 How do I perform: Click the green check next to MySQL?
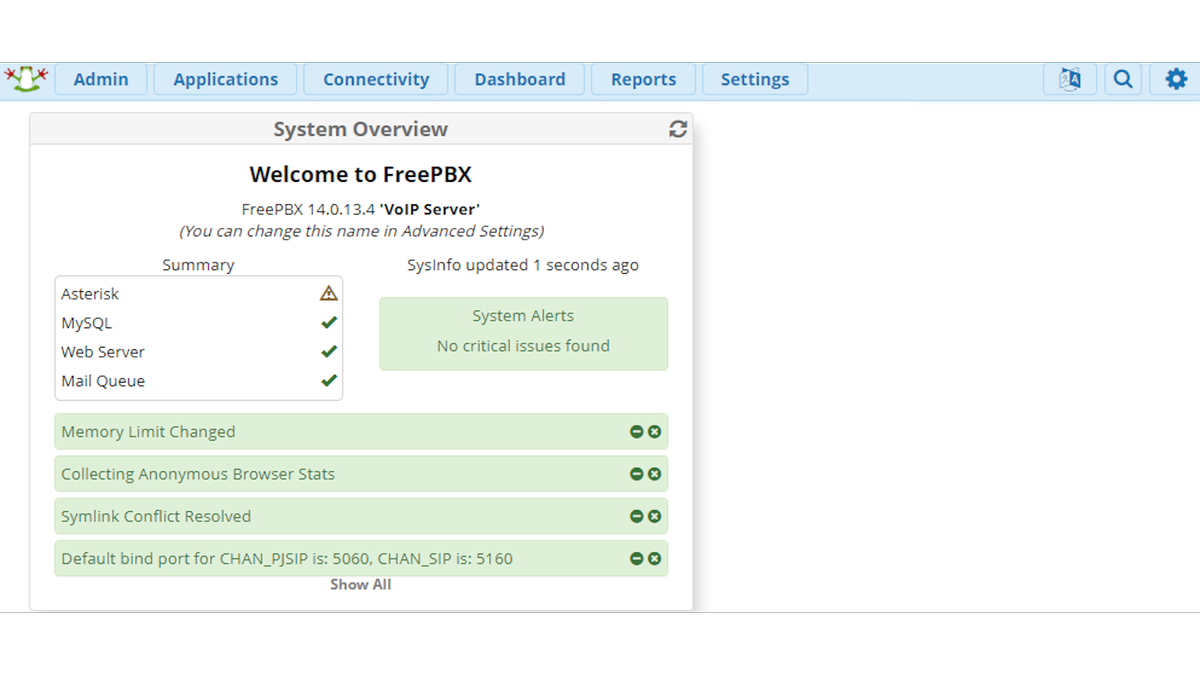(x=328, y=322)
